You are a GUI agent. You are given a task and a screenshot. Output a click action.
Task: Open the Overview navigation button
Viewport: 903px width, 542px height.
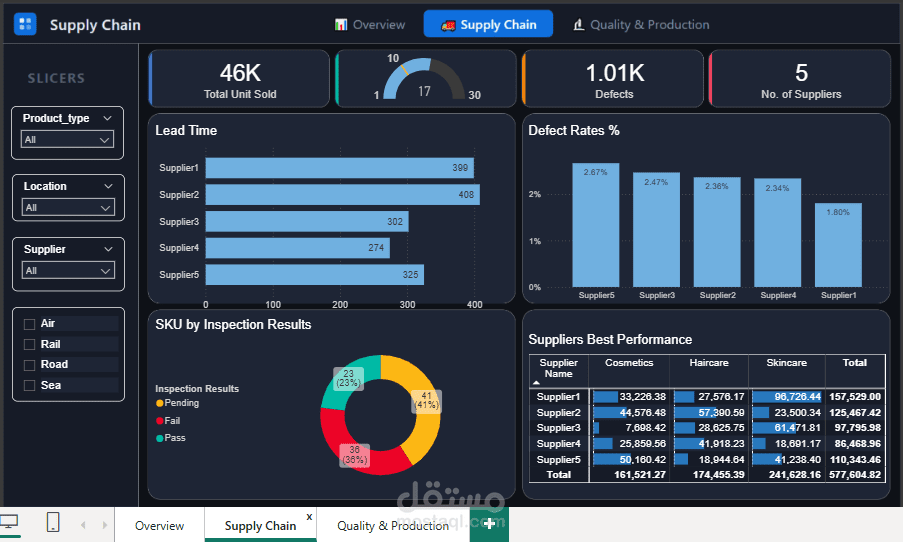click(370, 24)
